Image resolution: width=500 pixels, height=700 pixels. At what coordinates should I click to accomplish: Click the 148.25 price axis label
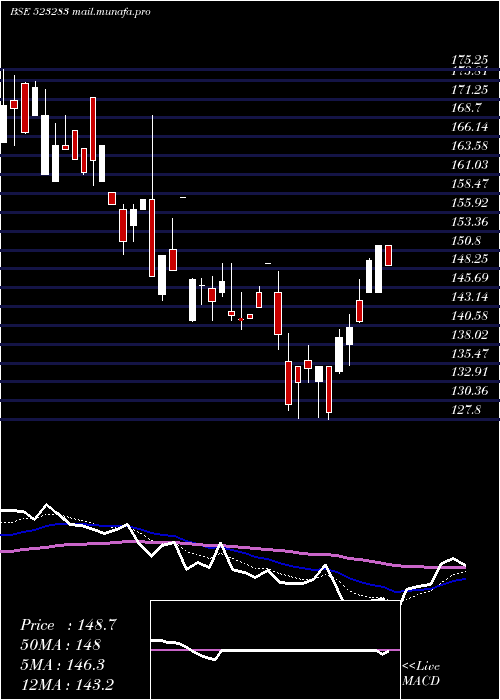(469, 259)
